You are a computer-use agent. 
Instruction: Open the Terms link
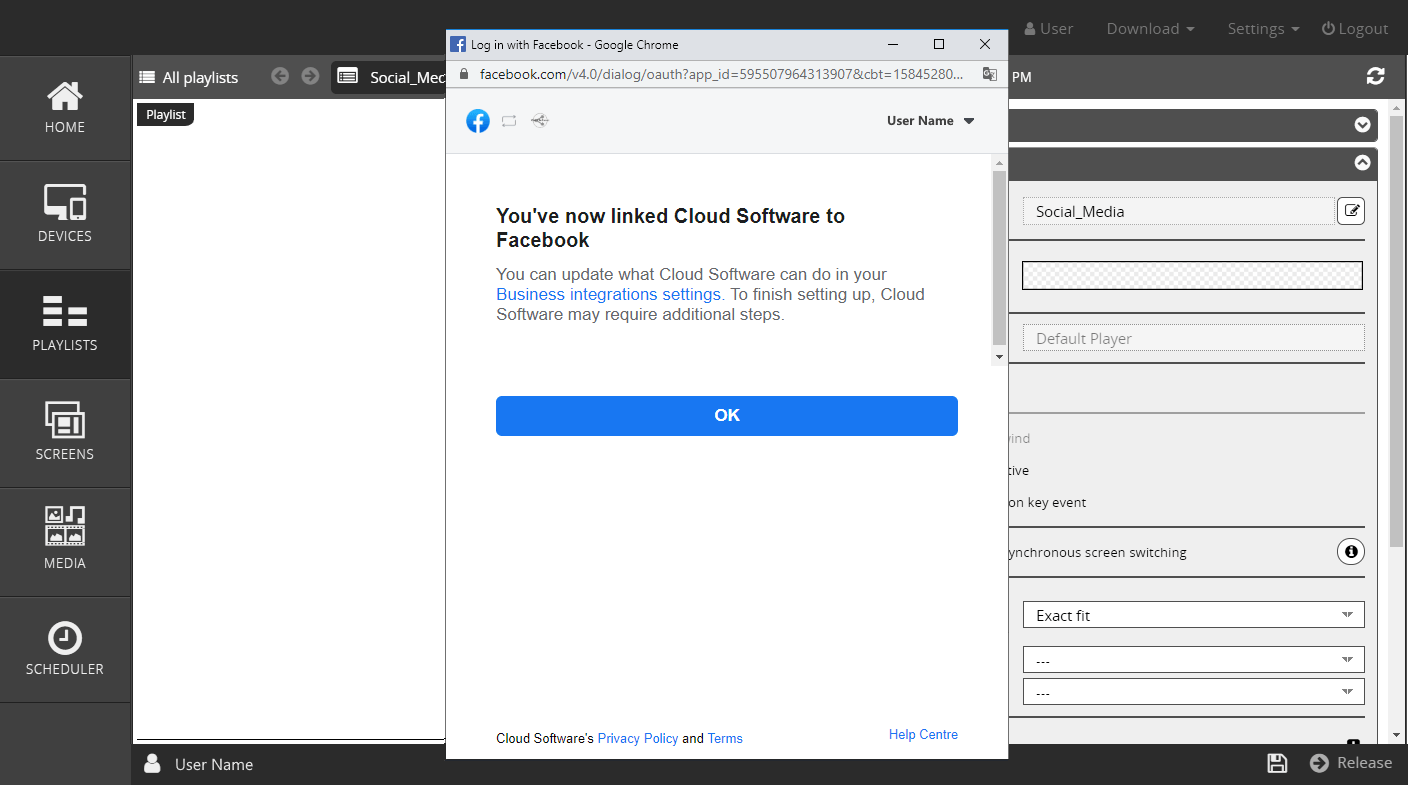pyautogui.click(x=725, y=738)
